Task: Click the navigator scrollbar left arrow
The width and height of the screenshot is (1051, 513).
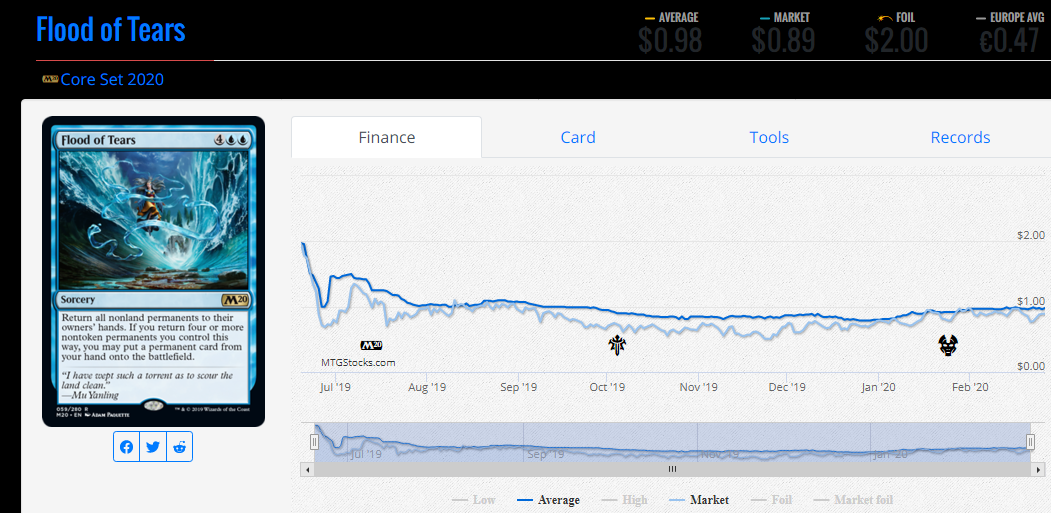Action: [308, 469]
